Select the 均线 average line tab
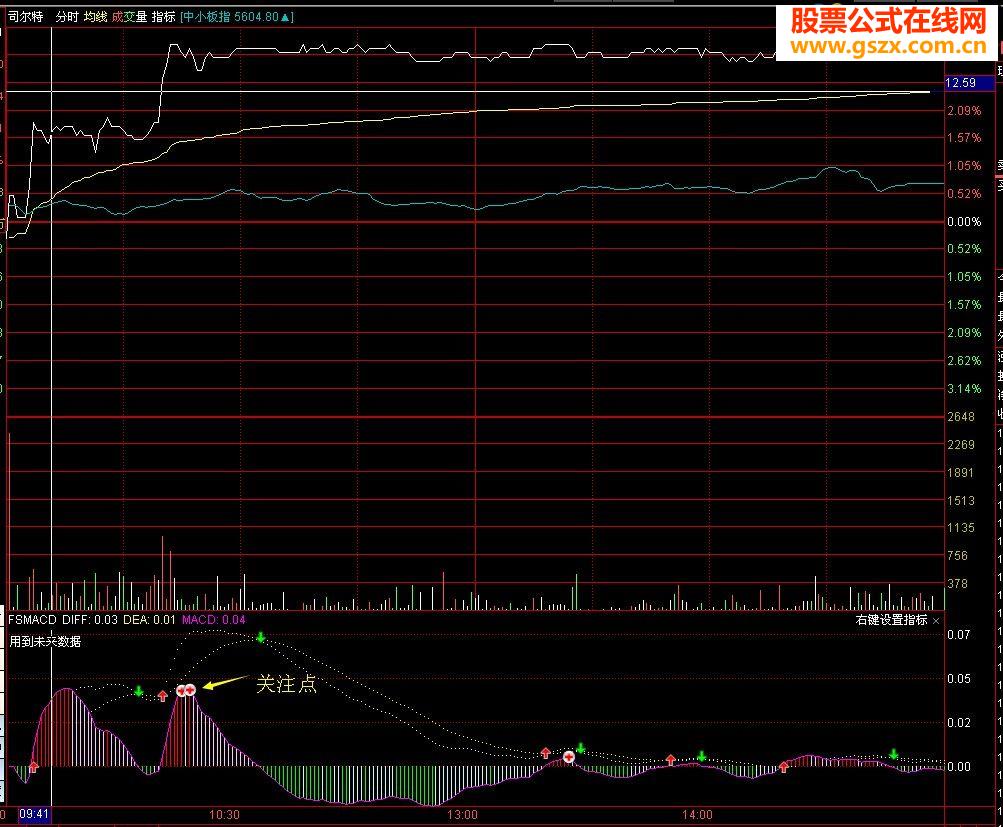This screenshot has width=1003, height=827. pyautogui.click(x=95, y=17)
